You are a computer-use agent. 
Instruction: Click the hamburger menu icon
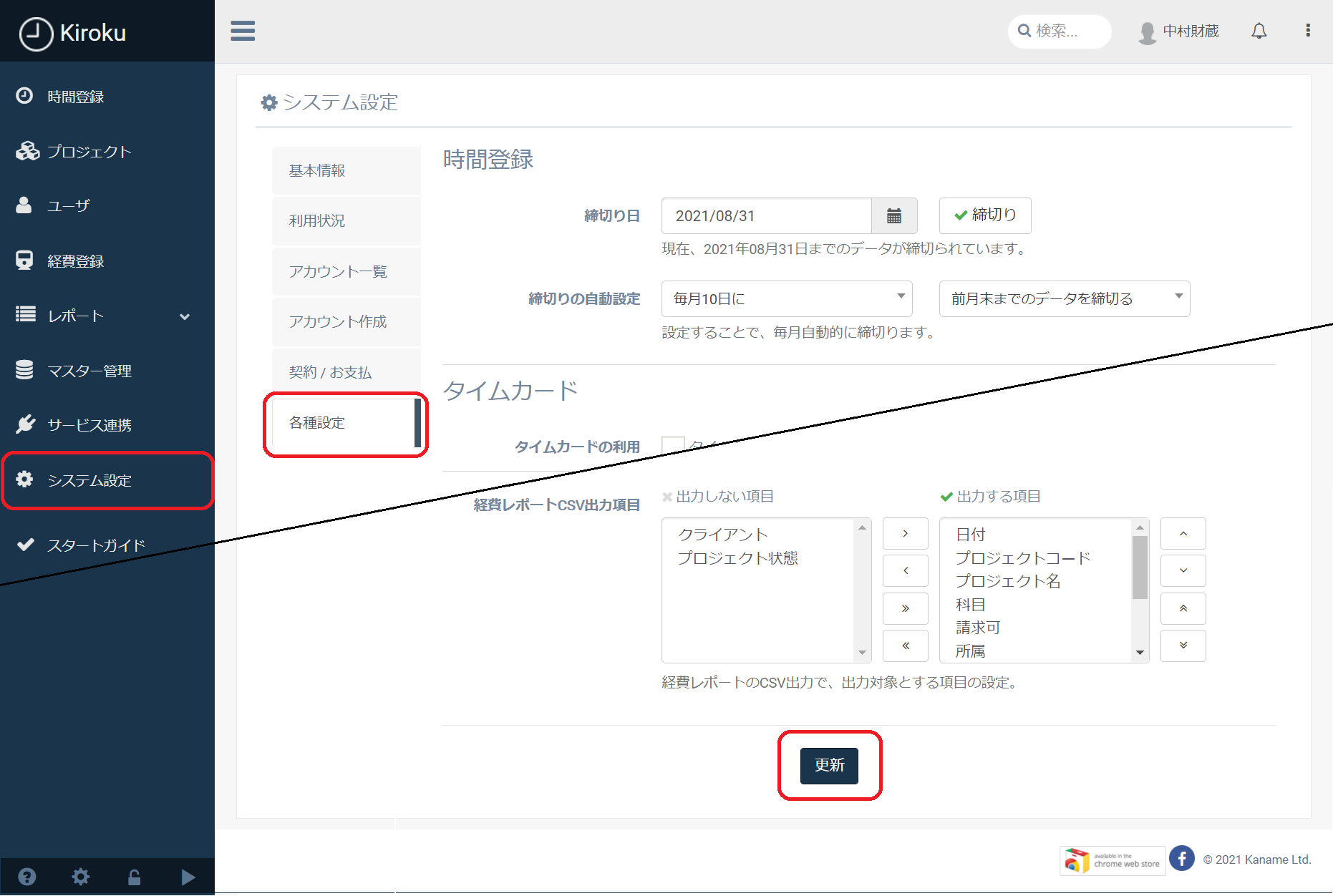point(243,31)
